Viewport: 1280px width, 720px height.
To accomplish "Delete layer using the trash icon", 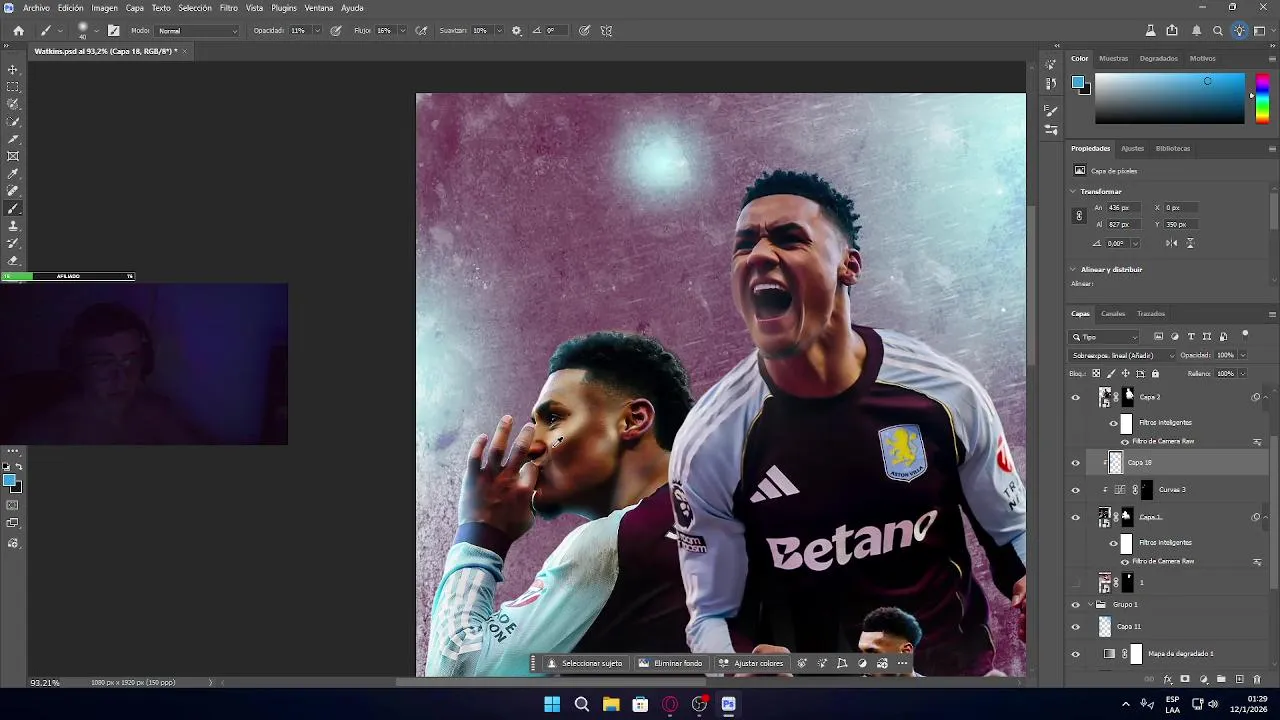I will pos(1257,680).
